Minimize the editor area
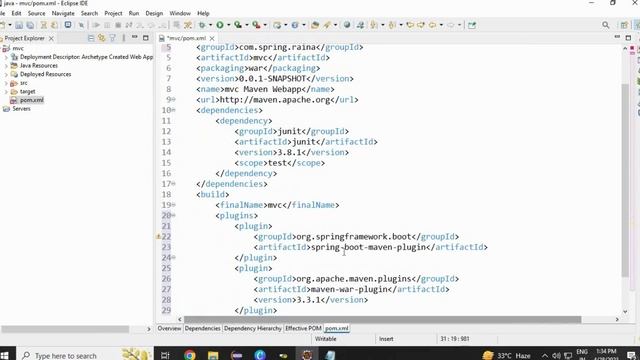 (x=617, y=37)
